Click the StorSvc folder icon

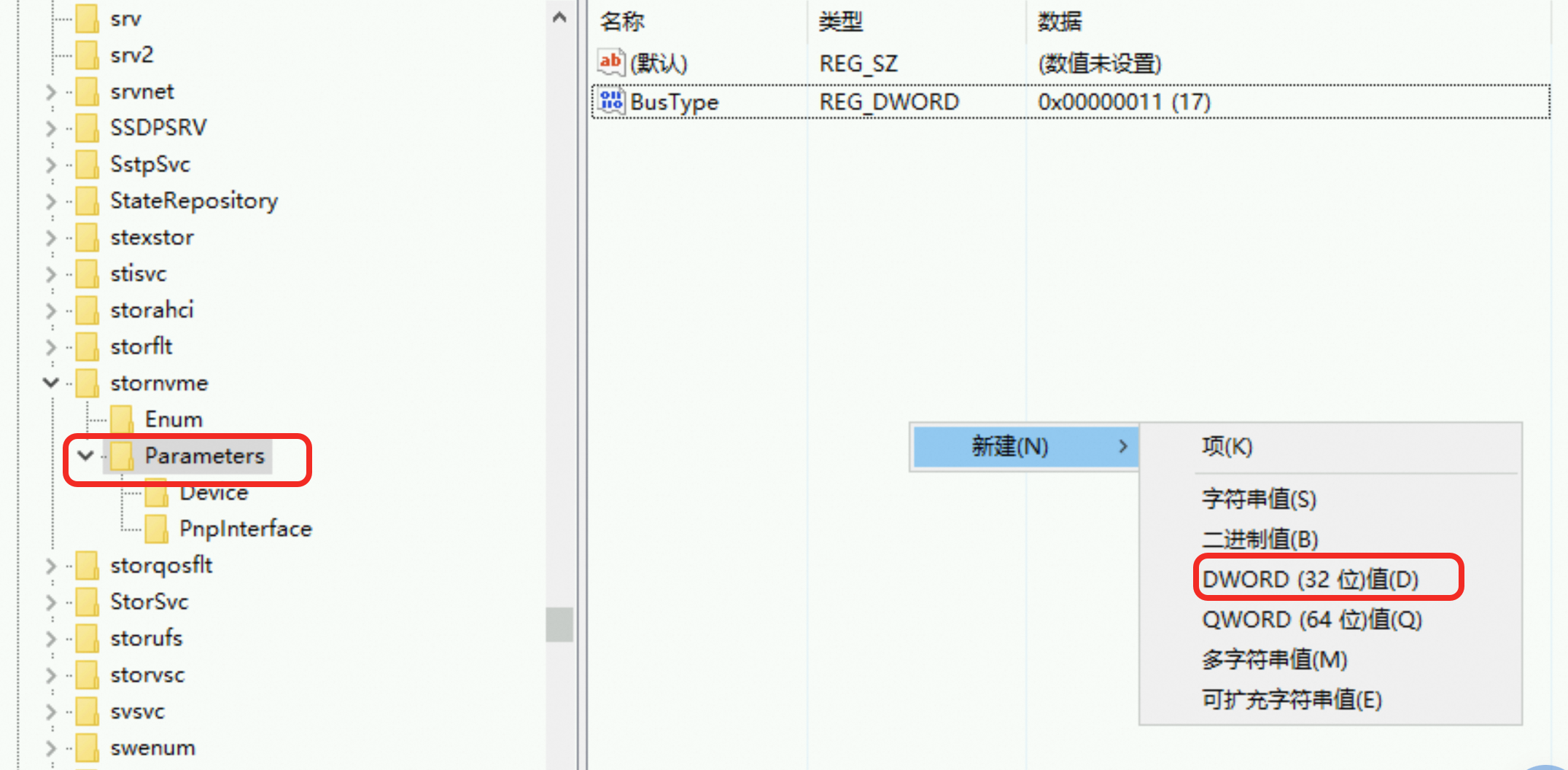click(88, 602)
